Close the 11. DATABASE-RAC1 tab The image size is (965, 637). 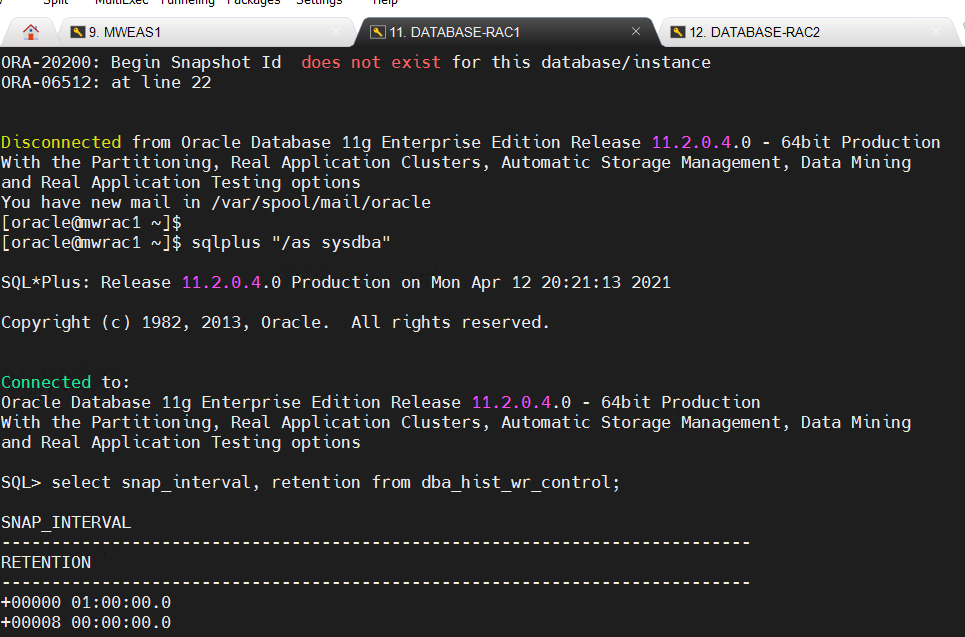[x=636, y=31]
